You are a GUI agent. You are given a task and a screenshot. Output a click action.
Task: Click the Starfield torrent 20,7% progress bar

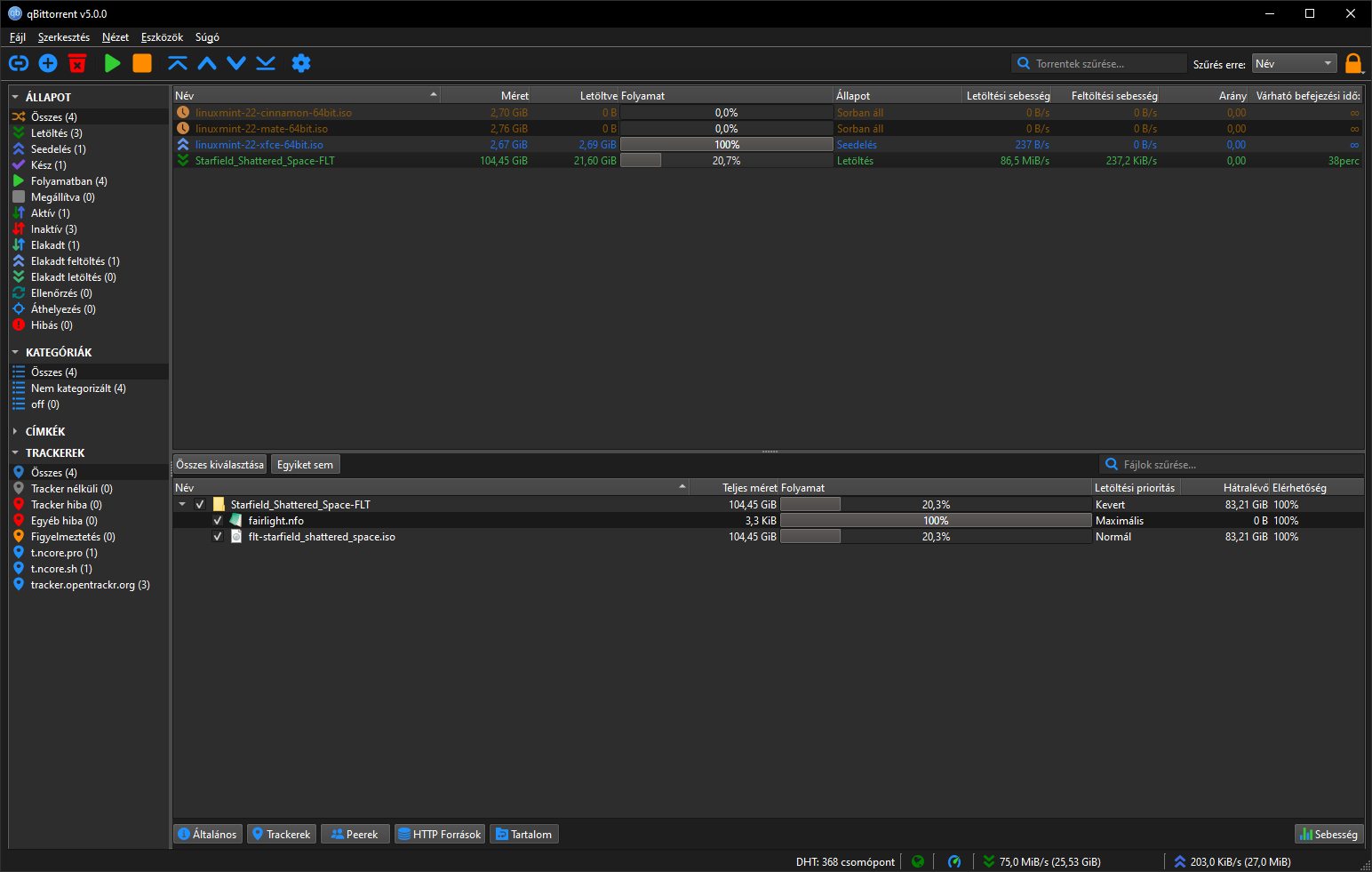pos(726,161)
